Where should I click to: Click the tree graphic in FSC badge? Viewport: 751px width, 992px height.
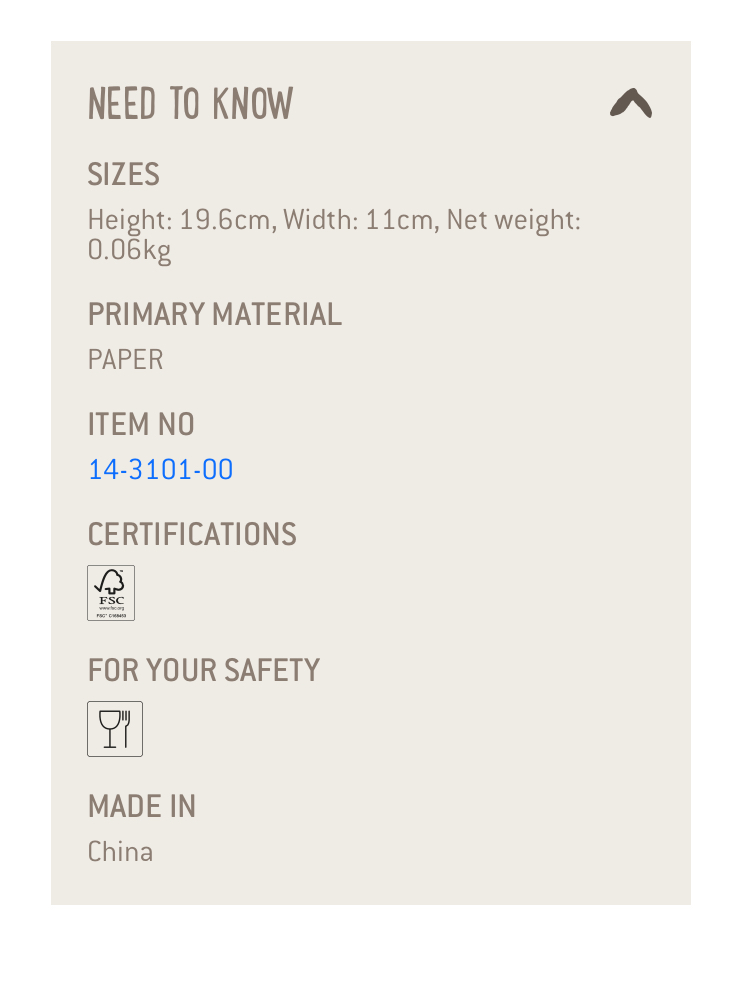[111, 582]
